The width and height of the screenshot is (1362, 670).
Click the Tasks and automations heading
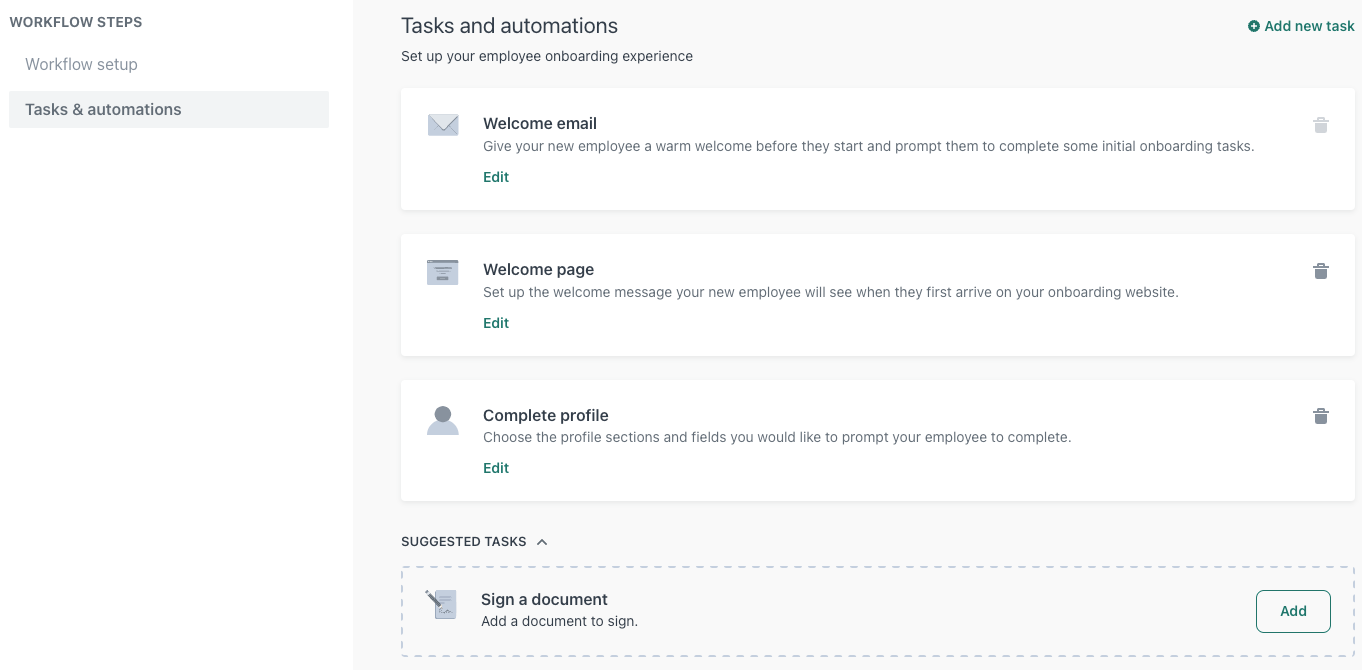pos(510,26)
